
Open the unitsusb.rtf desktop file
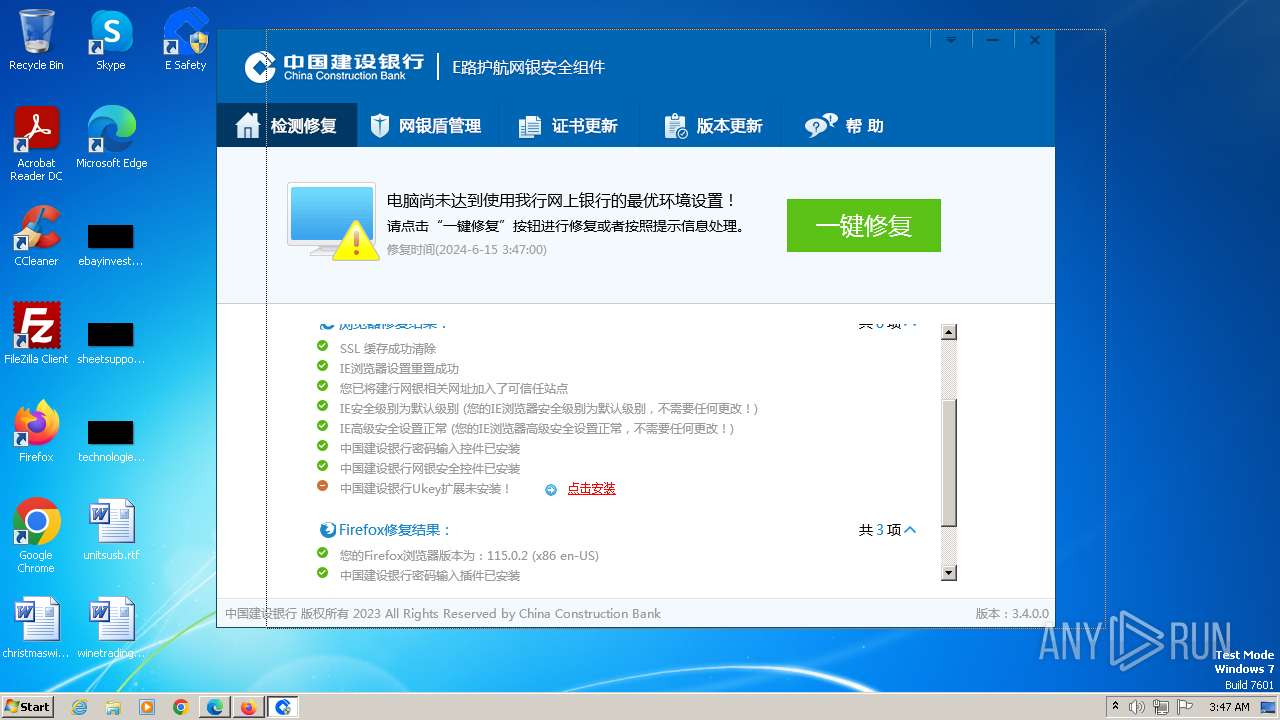click(x=111, y=530)
